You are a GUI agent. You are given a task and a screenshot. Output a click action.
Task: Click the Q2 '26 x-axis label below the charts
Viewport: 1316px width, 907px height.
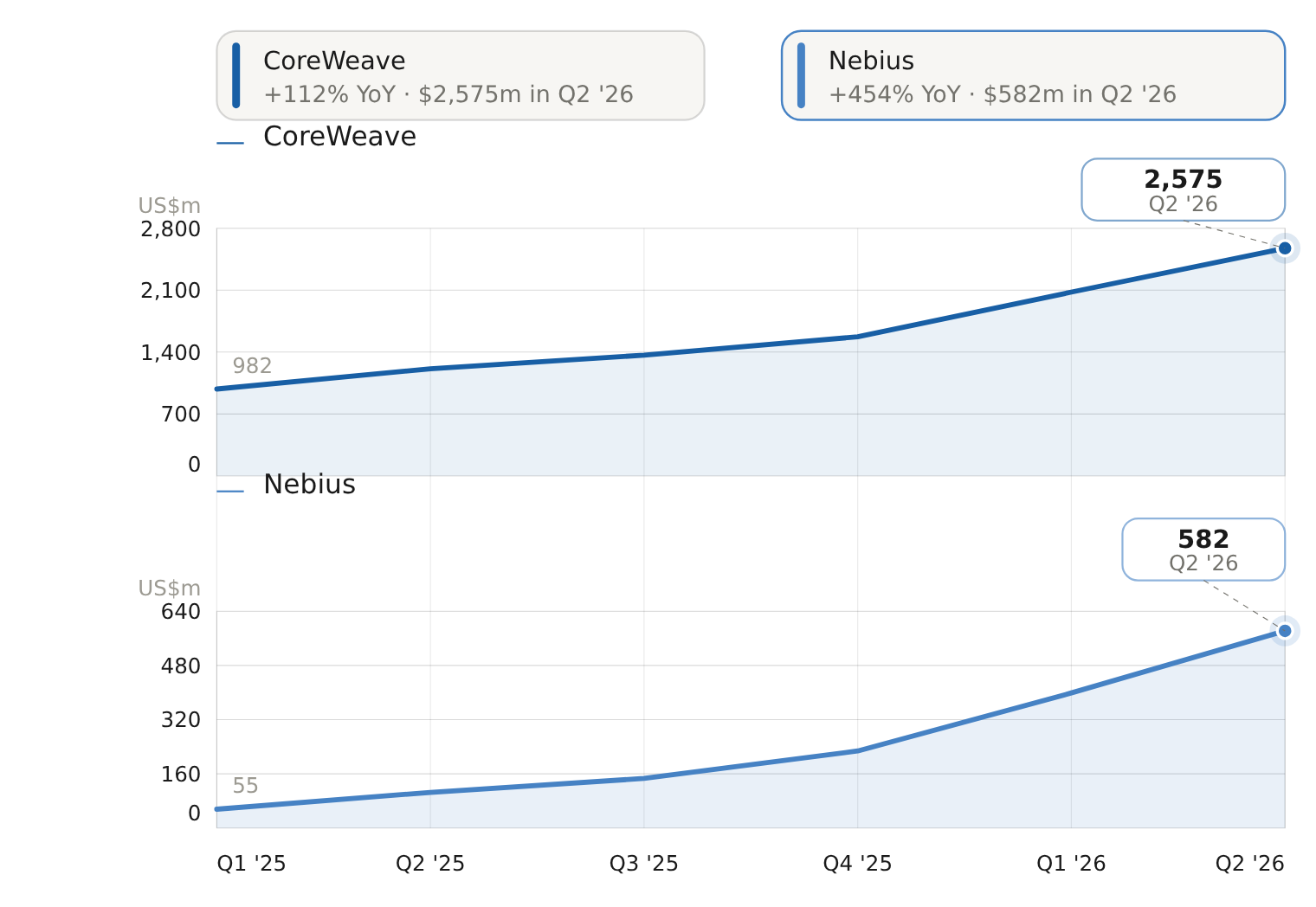click(1250, 864)
